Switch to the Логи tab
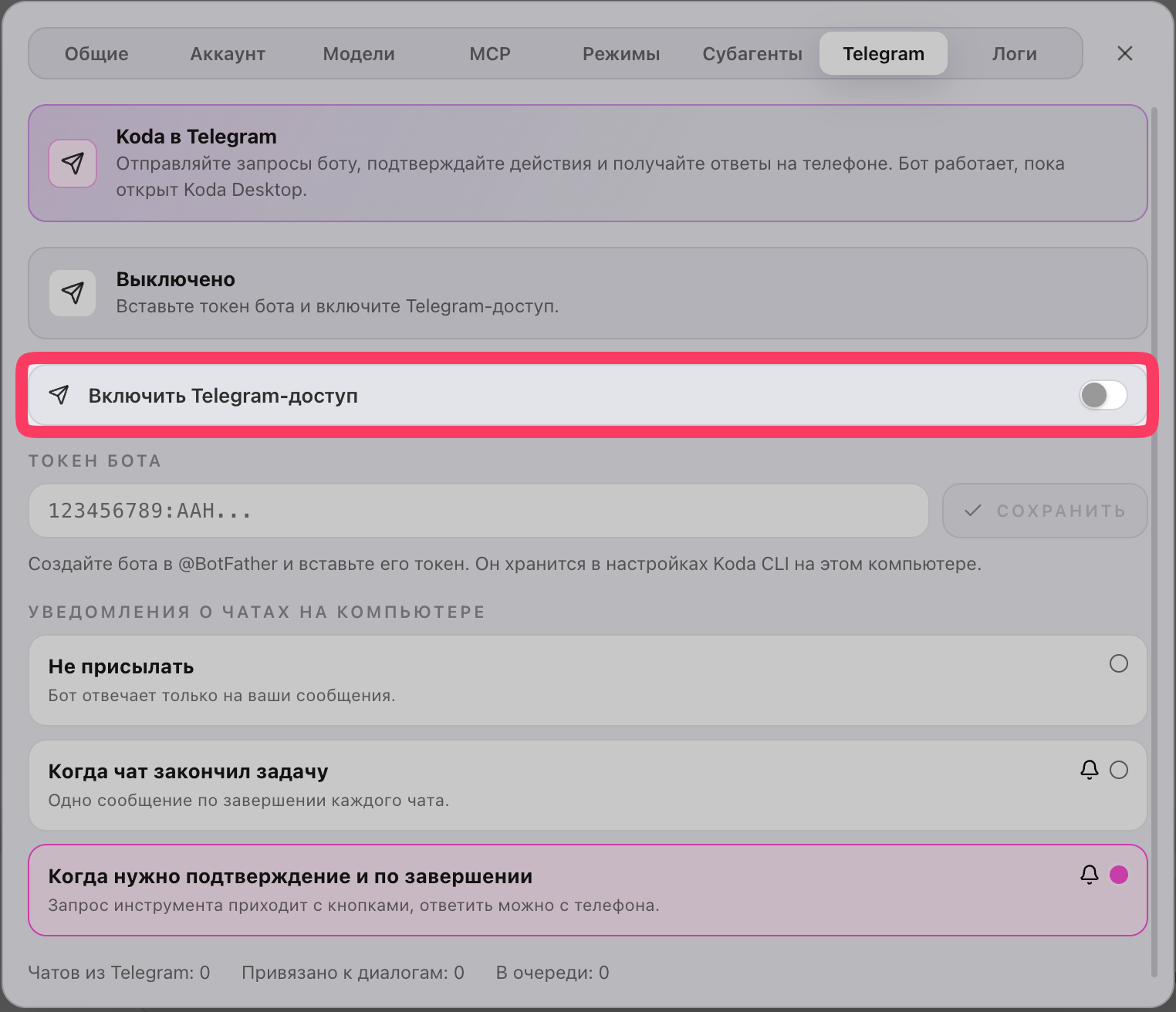Image resolution: width=1176 pixels, height=1012 pixels. 1015,54
